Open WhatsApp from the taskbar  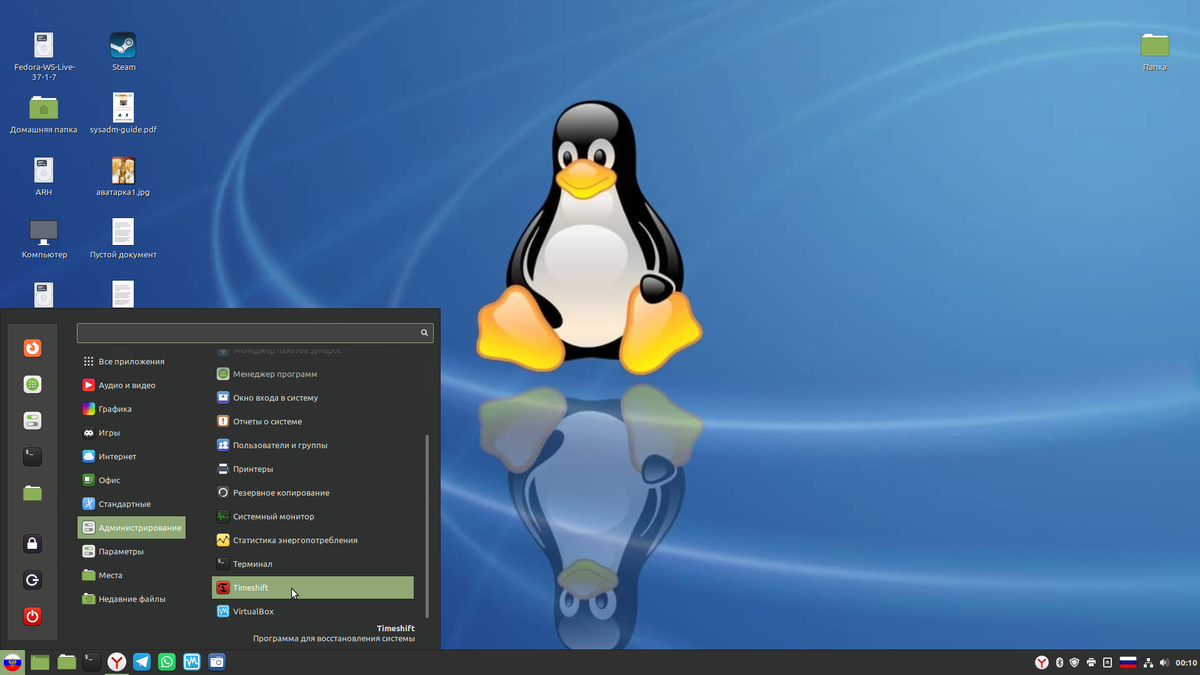pyautogui.click(x=167, y=662)
